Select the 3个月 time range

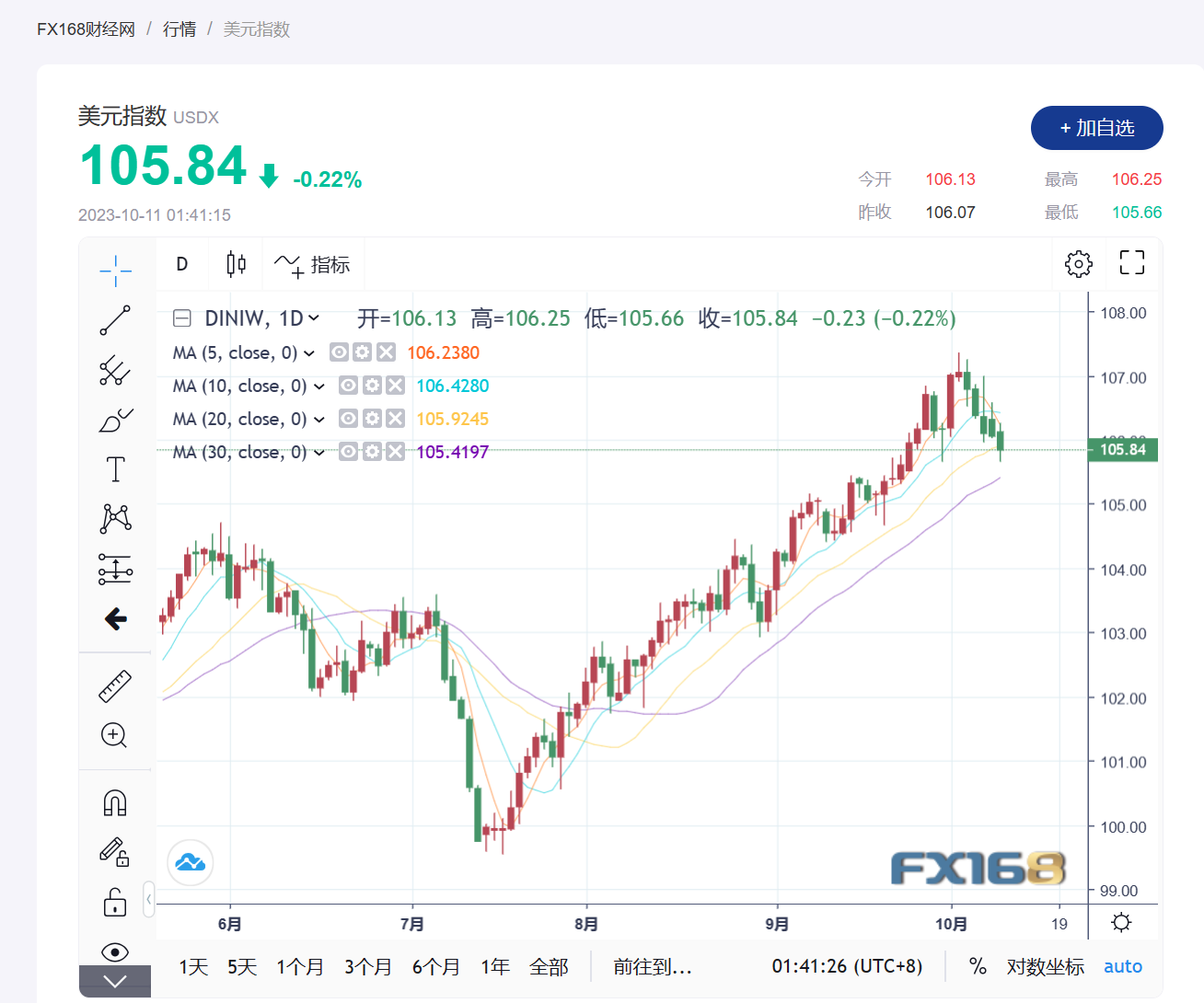368,967
